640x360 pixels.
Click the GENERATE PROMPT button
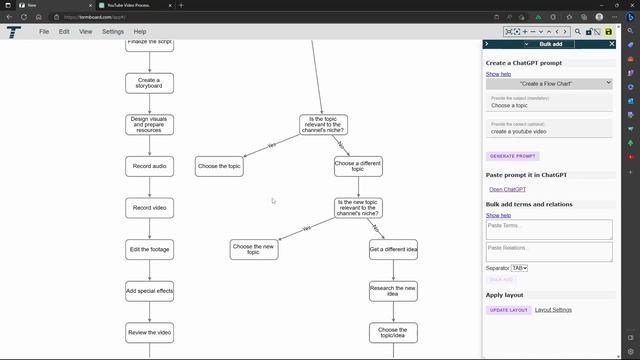coord(513,156)
